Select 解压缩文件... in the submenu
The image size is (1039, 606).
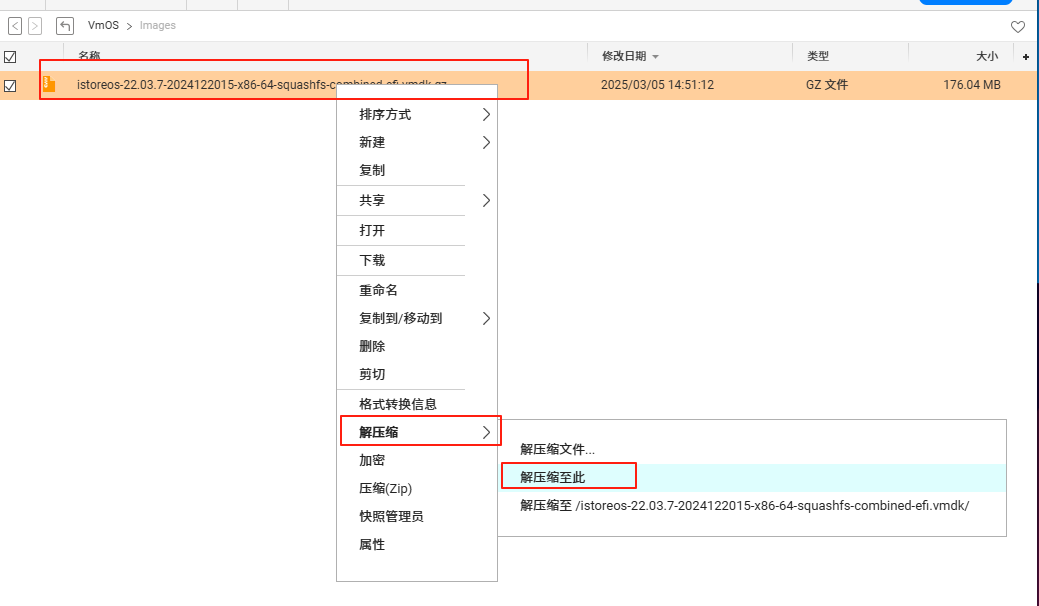[753, 450]
